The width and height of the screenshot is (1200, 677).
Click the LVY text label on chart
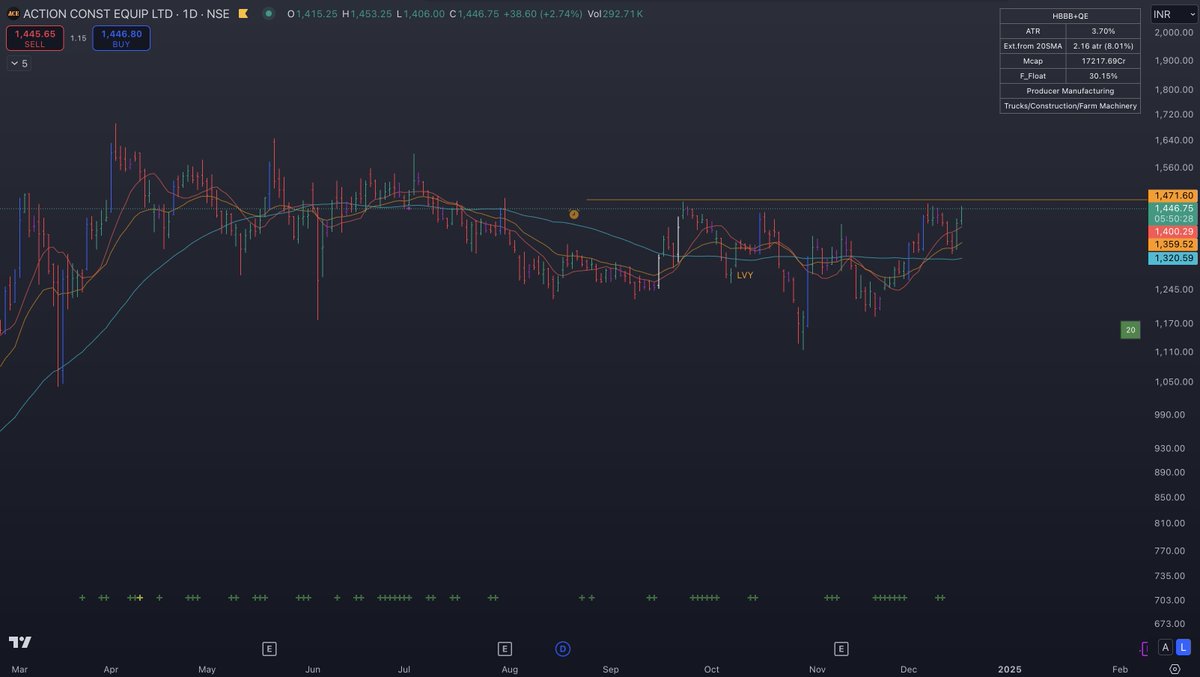[745, 274]
